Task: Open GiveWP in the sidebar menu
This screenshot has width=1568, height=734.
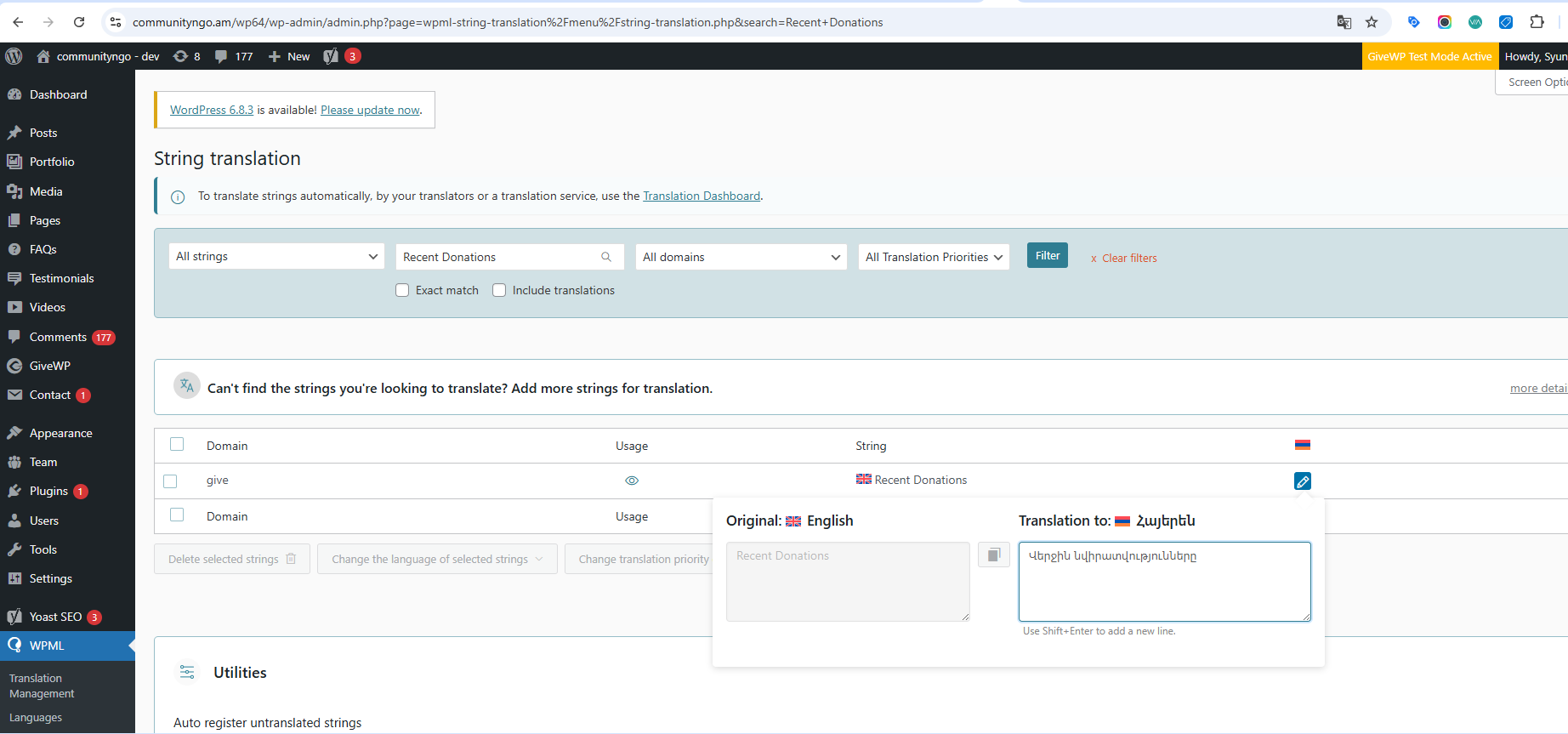Action: click(x=50, y=366)
